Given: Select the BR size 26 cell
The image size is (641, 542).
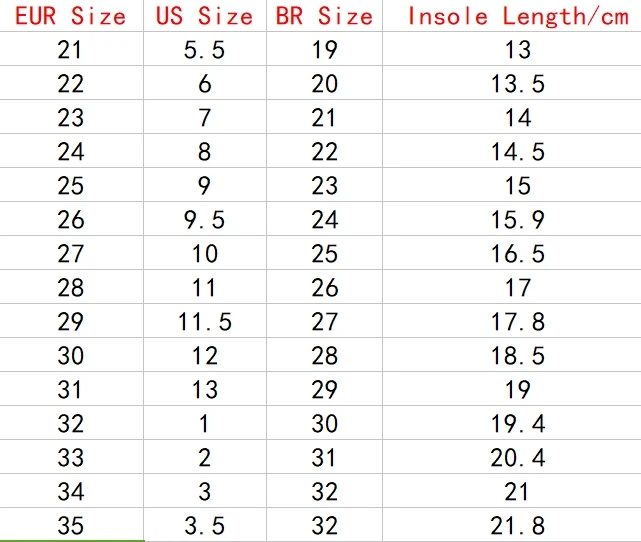Looking at the screenshot, I should [324, 287].
